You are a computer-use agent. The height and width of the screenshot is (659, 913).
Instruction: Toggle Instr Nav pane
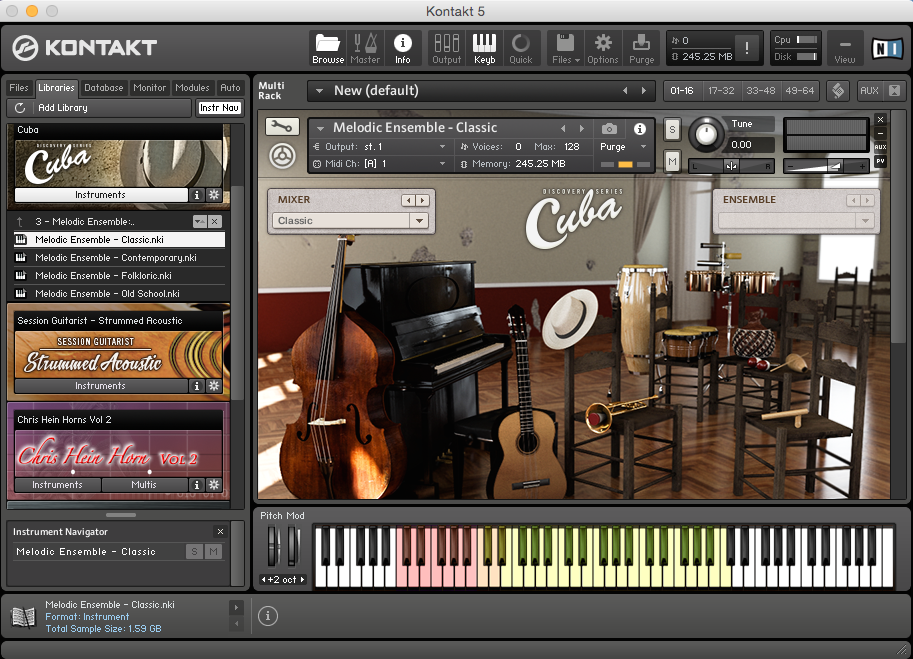point(219,108)
